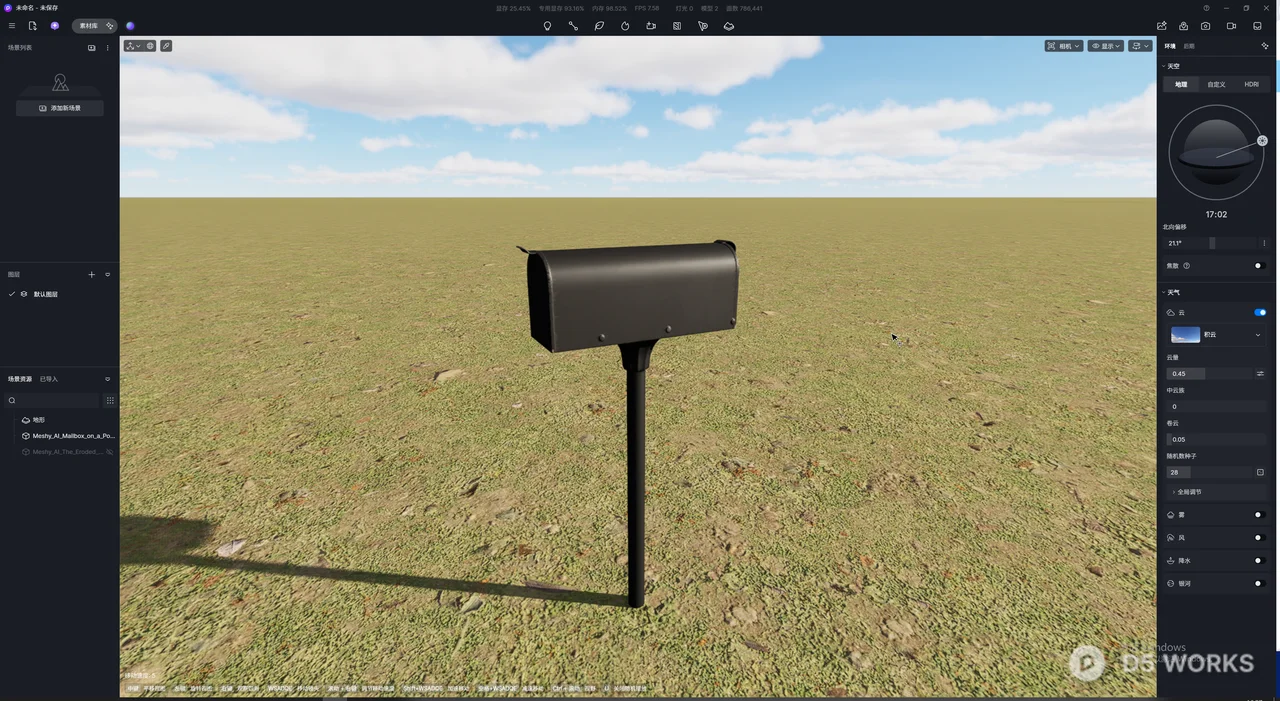Enable the 风 wind toggle
The width and height of the screenshot is (1280, 701).
tap(1260, 538)
